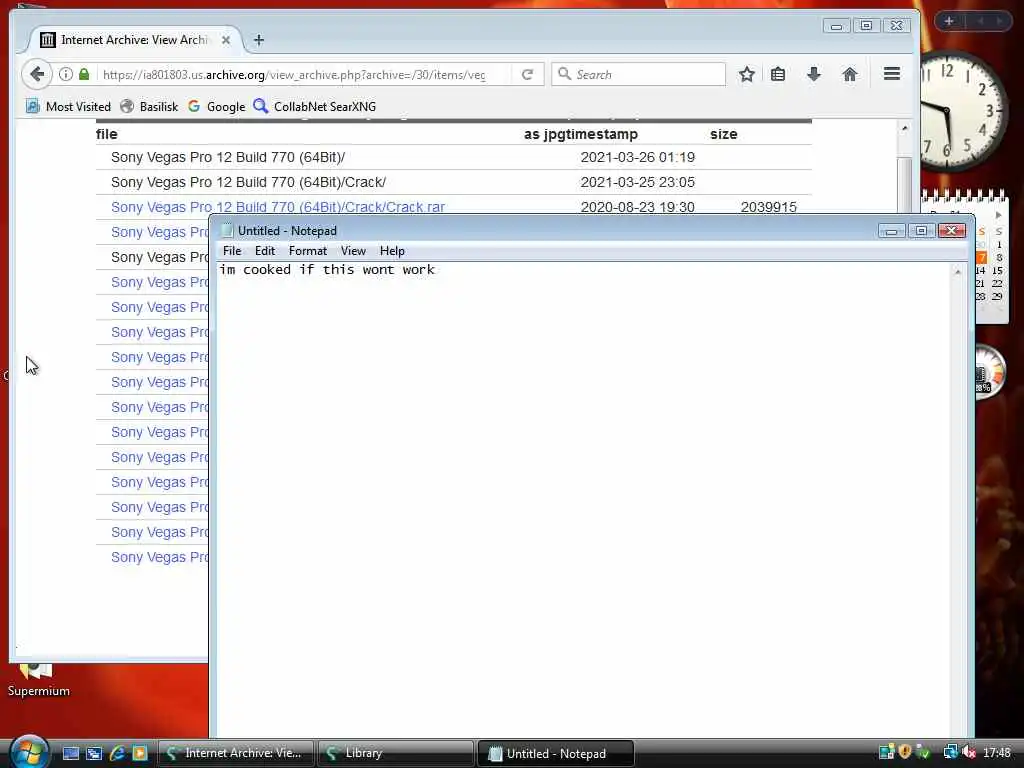Click the green padlock security icon
Image resolution: width=1024 pixels, height=768 pixels.
click(84, 74)
